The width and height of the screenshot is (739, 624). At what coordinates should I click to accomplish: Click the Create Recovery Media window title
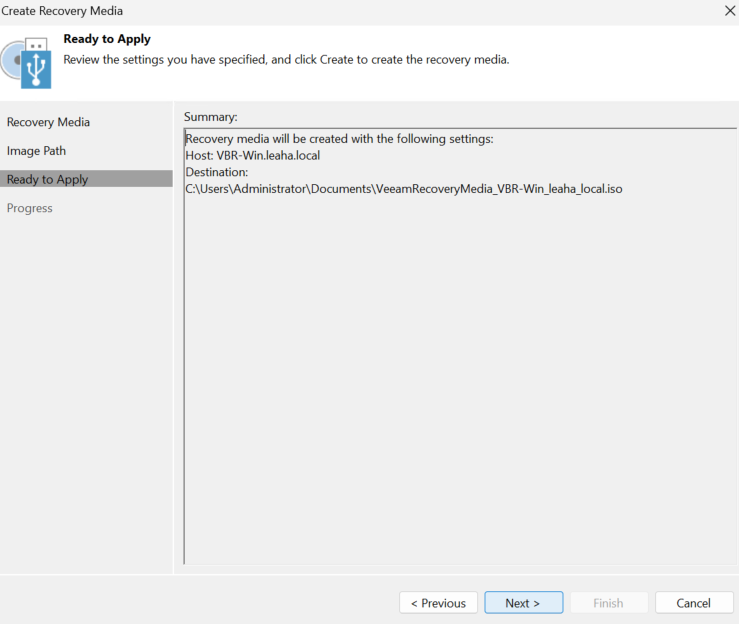coord(62,11)
